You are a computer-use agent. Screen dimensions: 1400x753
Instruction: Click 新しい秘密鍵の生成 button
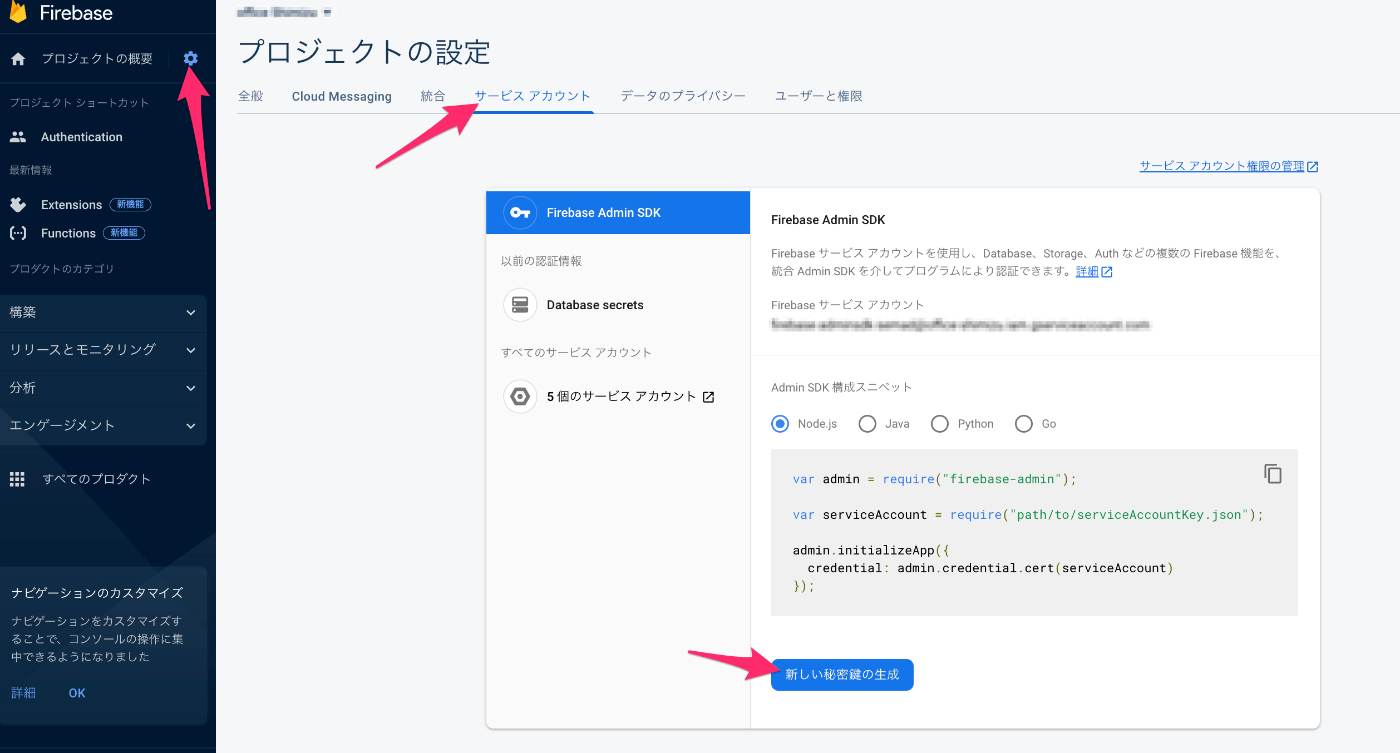[x=842, y=675]
